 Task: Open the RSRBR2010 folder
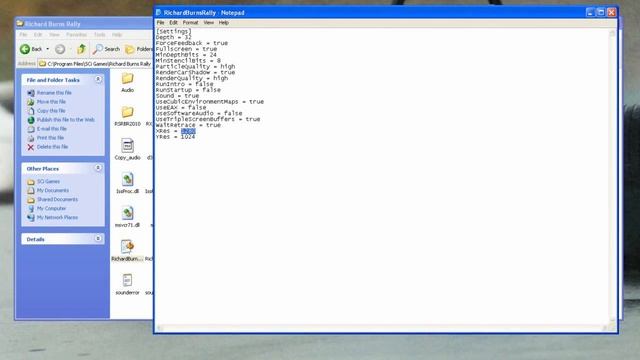point(127,112)
